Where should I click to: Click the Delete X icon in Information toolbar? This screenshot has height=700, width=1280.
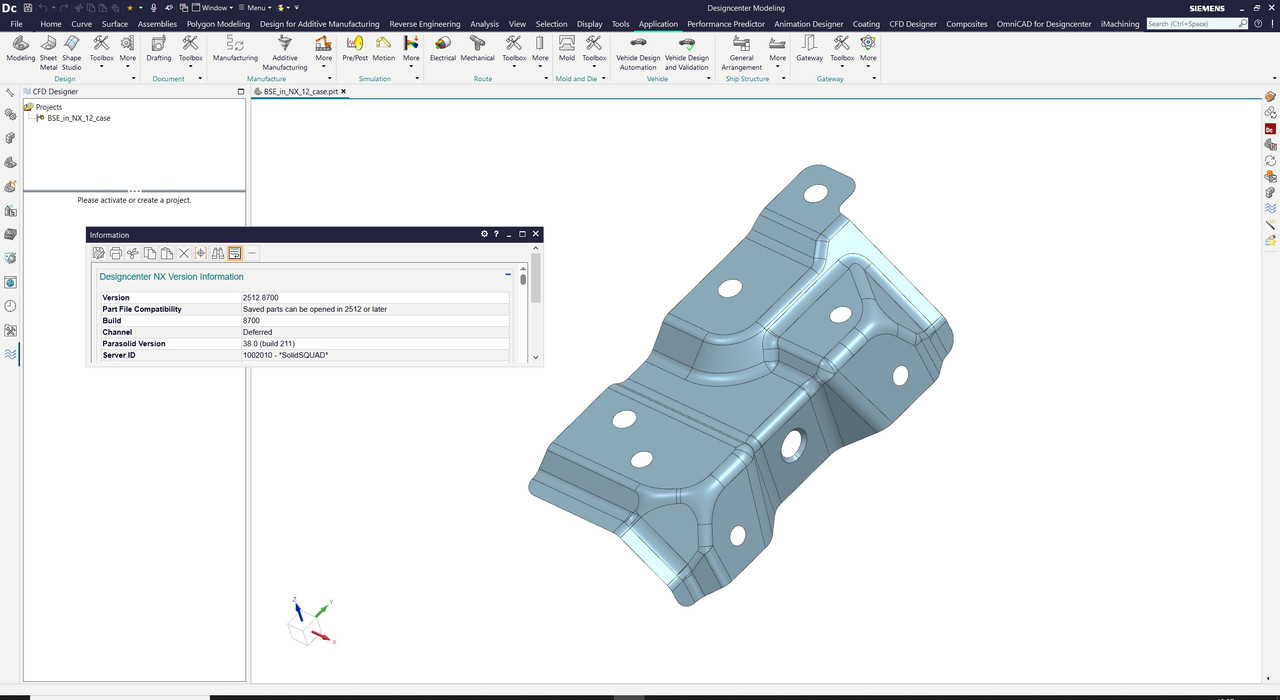(x=184, y=253)
